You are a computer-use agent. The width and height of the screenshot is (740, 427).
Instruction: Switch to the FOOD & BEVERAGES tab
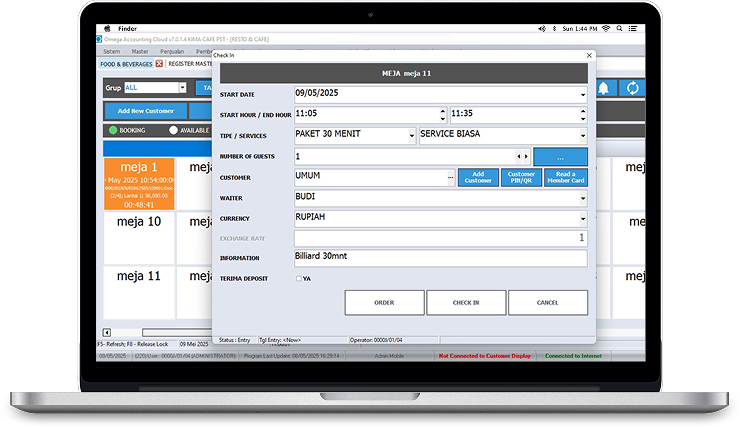[126, 64]
